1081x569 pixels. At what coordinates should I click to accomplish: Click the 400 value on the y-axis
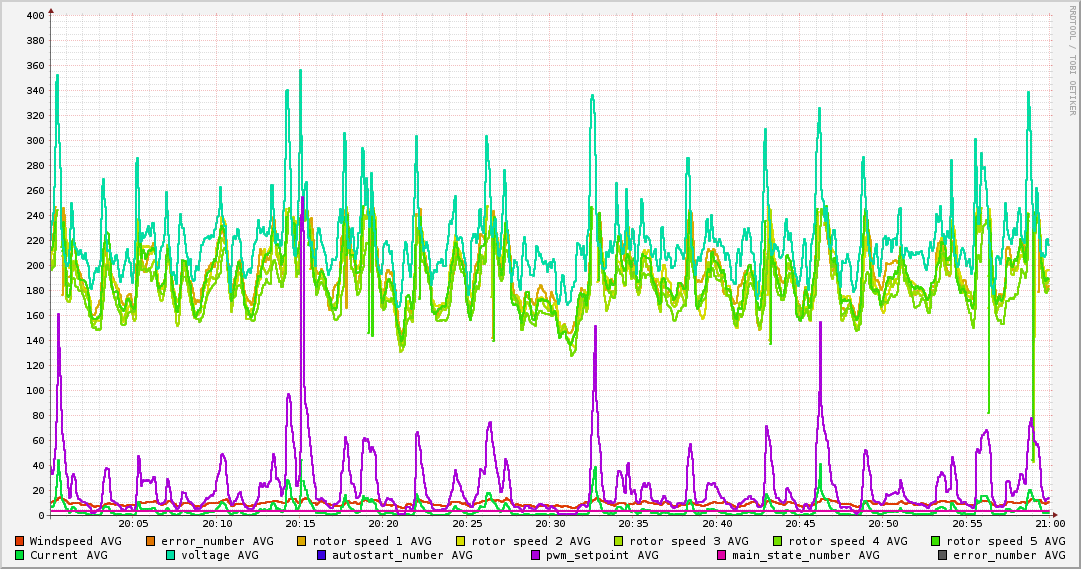point(35,16)
